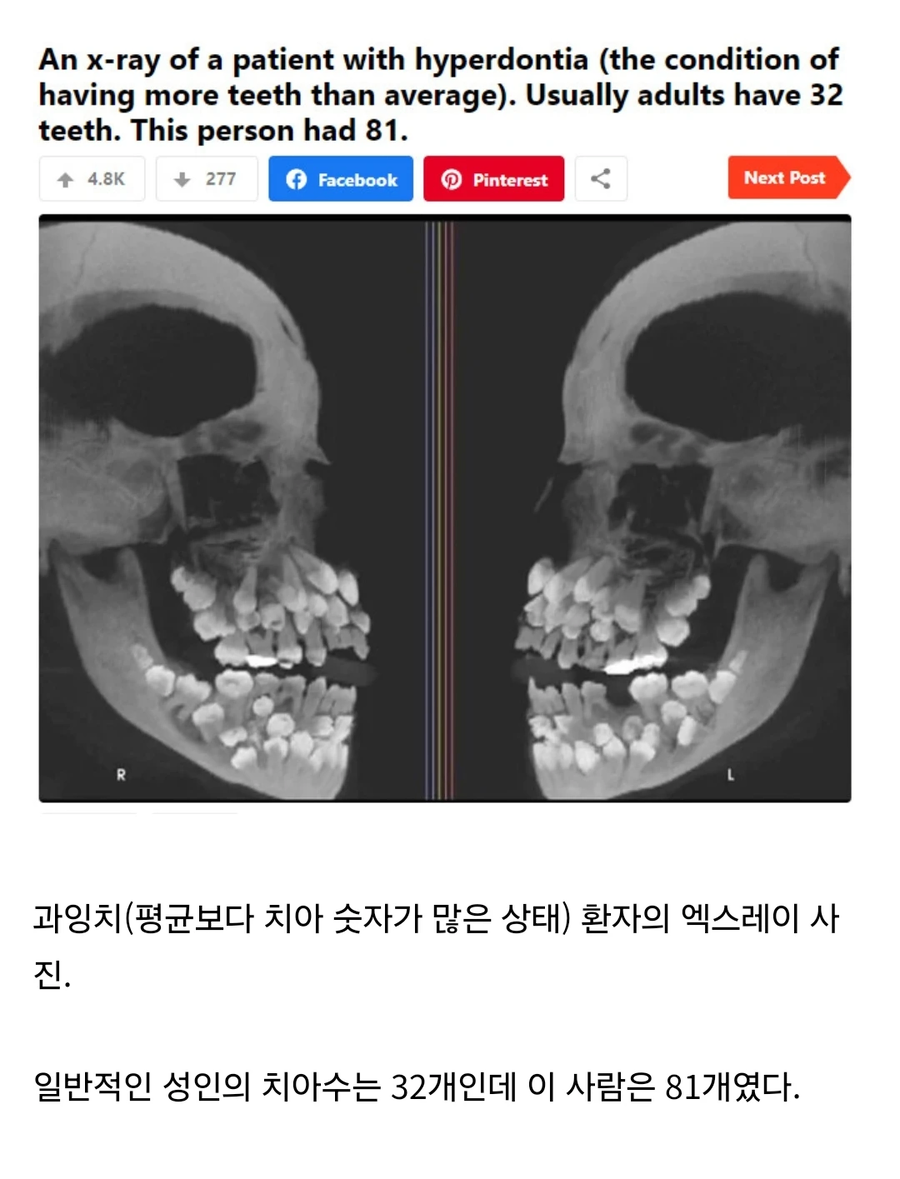
Task: Click the upvote arrow icon
Action: click(x=65, y=180)
